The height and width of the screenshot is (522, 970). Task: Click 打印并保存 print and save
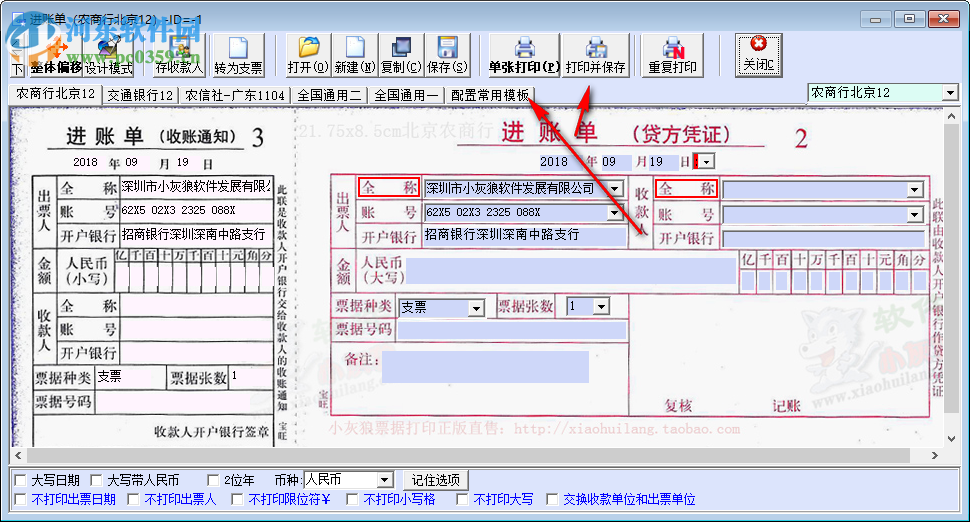click(596, 56)
